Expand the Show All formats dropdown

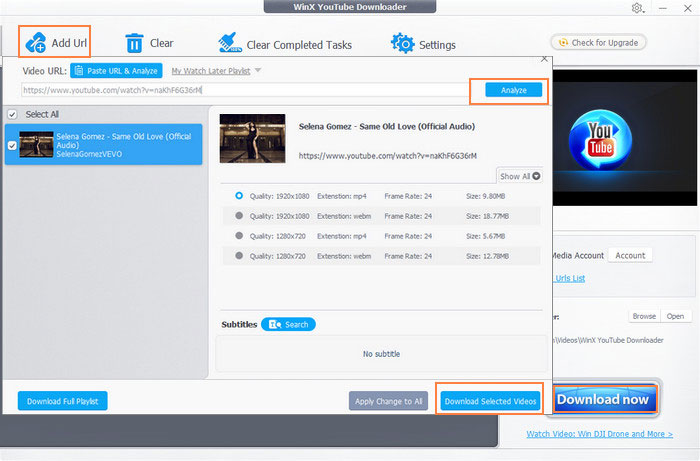pos(520,176)
